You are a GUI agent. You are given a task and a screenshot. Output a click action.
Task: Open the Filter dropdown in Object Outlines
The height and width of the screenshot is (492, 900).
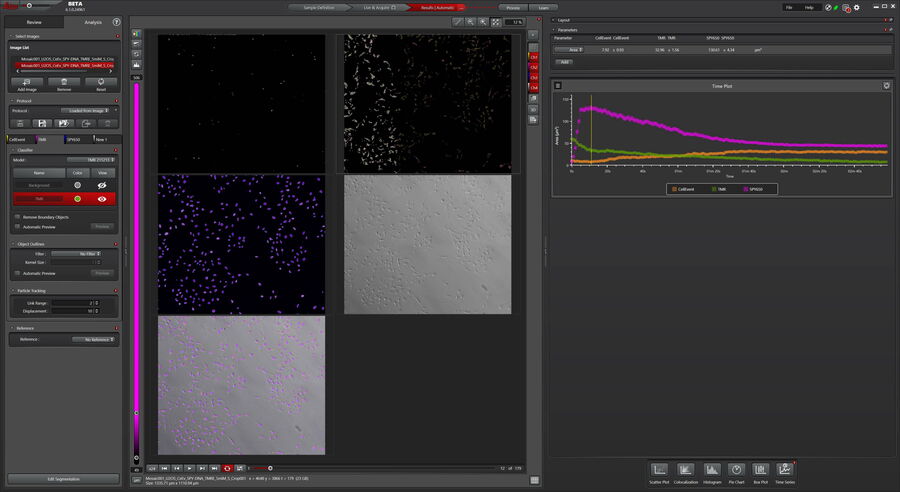(76, 253)
